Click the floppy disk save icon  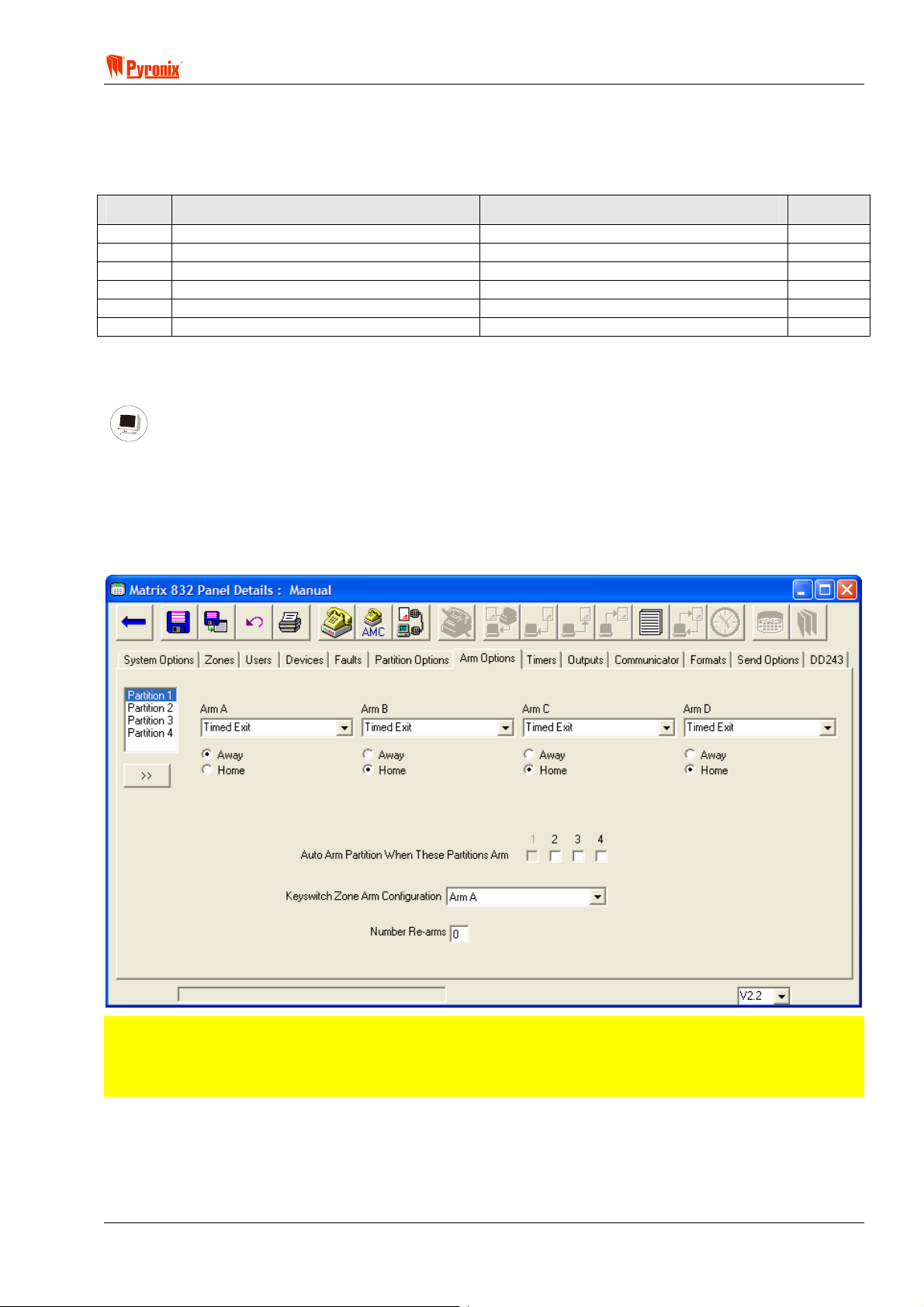178,622
